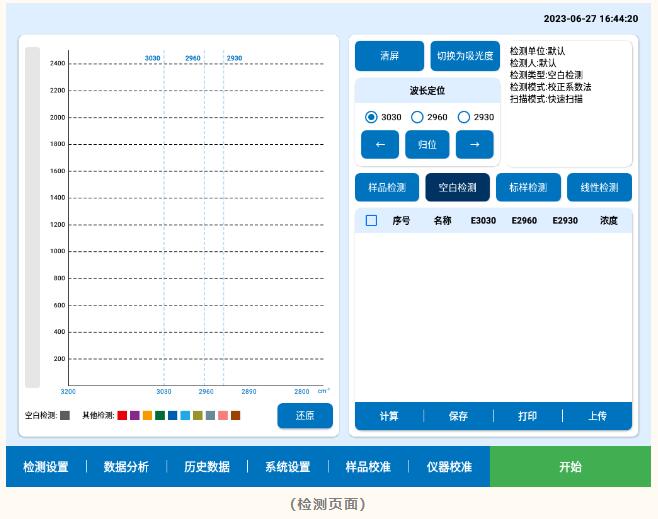
Task: Tick the table header select-all checkbox
Action: pos(371,220)
